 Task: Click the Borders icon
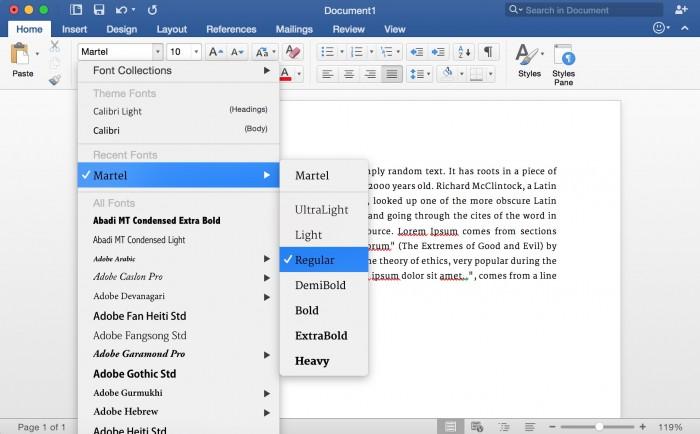[476, 74]
